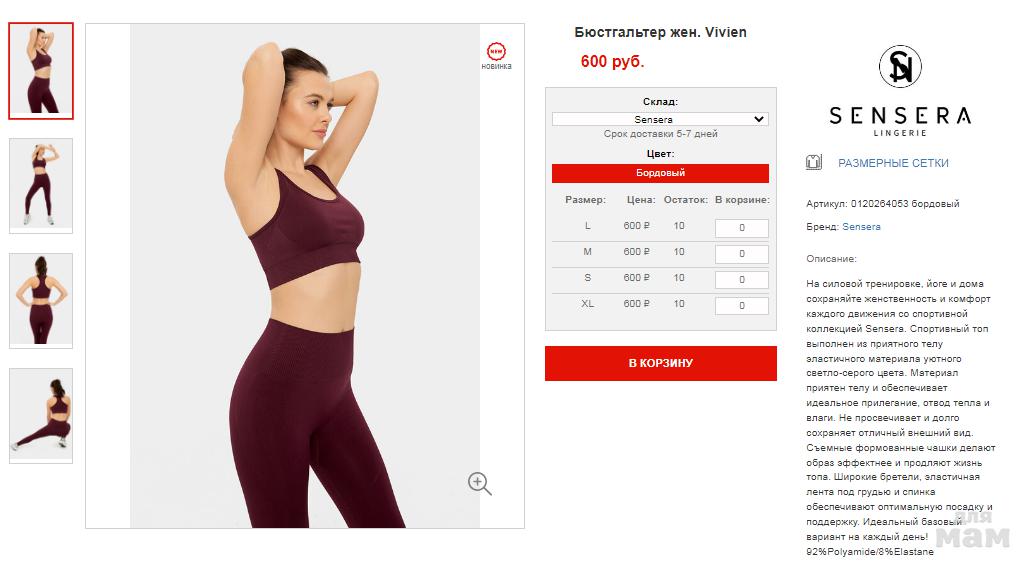Open the 'Размерные сетки' size charts link
Screen dimensions: 1026x563
[x=893, y=163]
